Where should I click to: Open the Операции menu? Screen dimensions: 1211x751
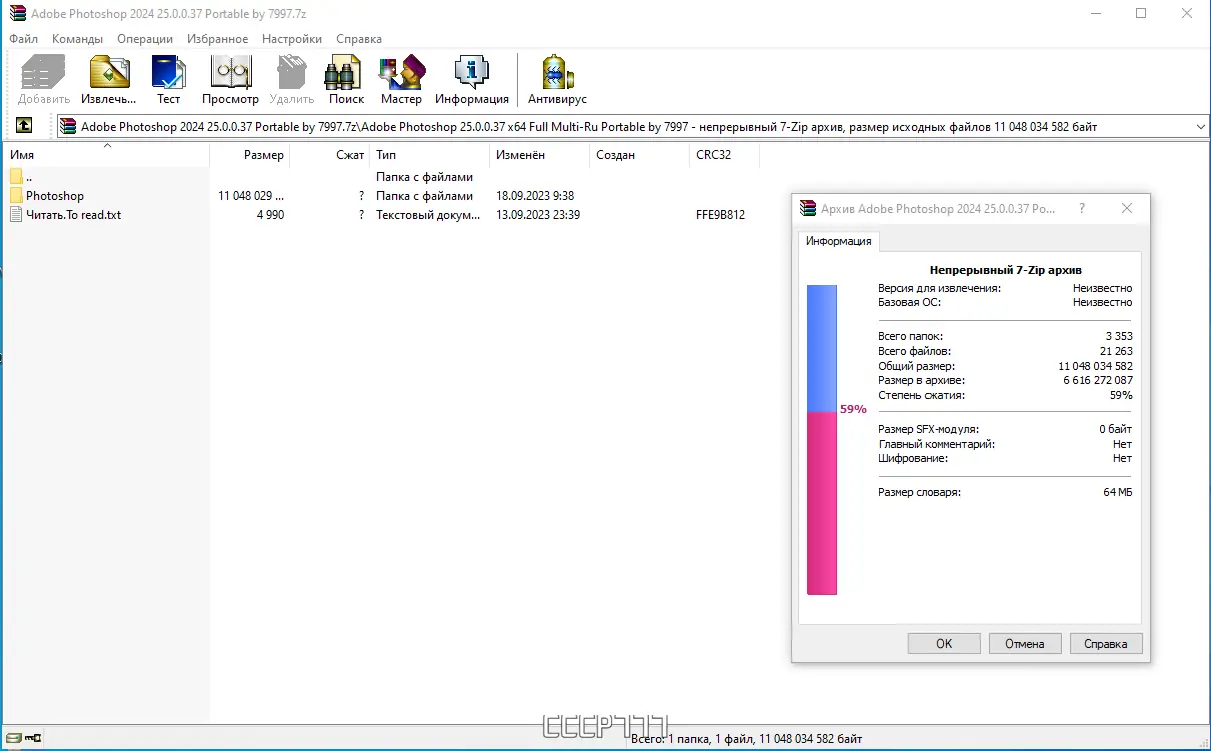pyautogui.click(x=144, y=39)
